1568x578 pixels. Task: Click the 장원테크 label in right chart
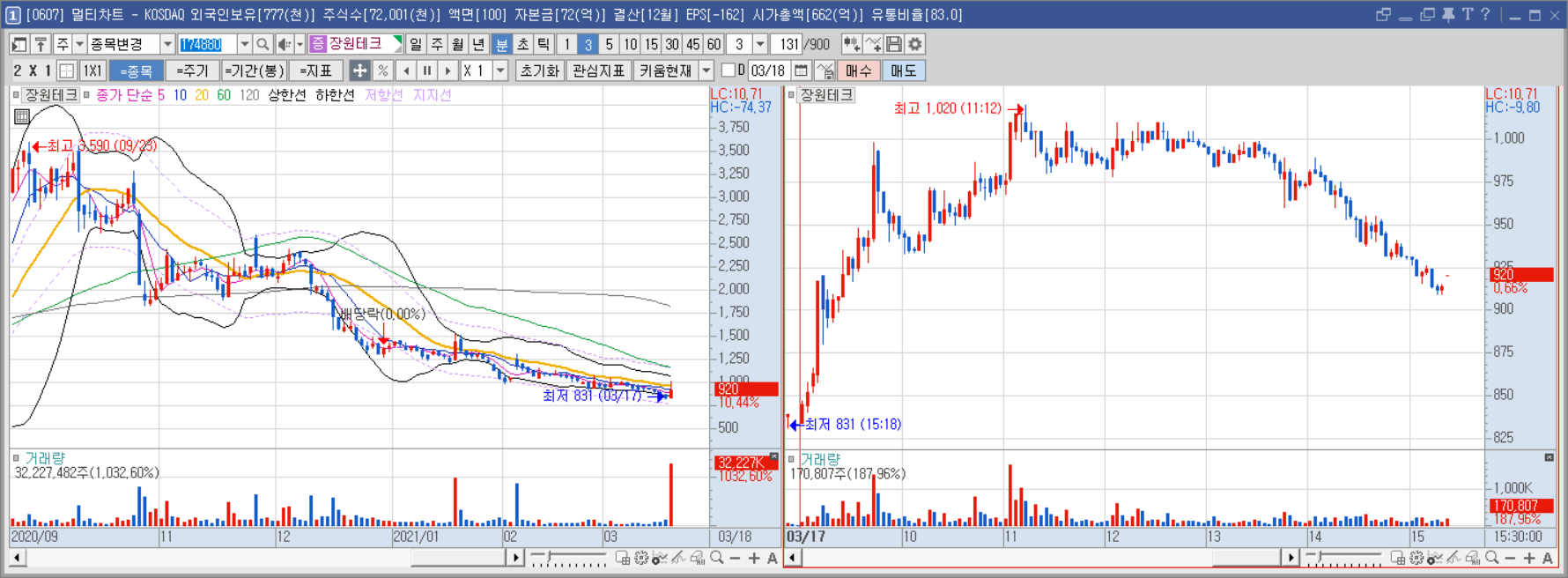[826, 94]
